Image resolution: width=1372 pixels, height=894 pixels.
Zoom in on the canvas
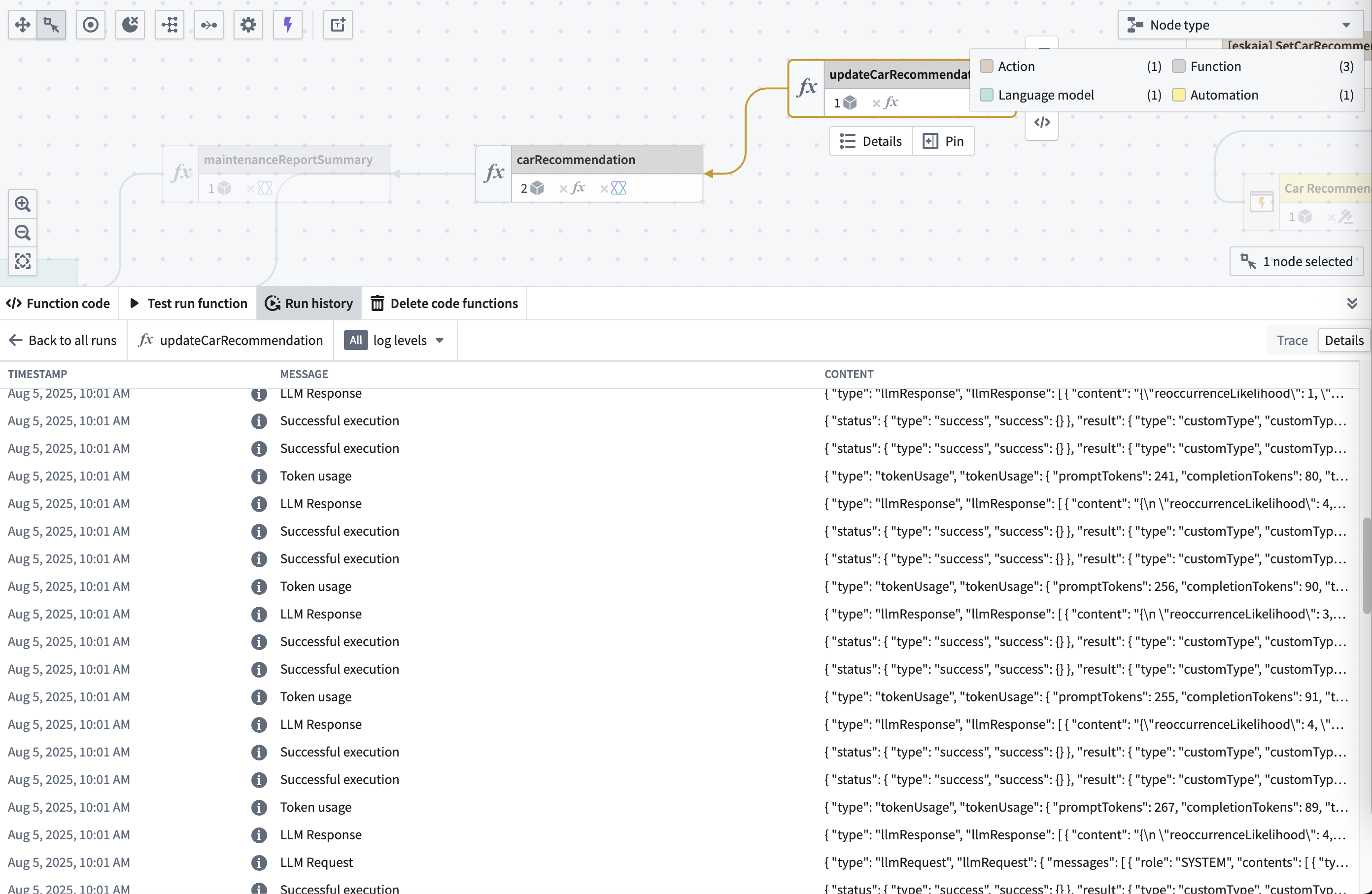coord(23,204)
